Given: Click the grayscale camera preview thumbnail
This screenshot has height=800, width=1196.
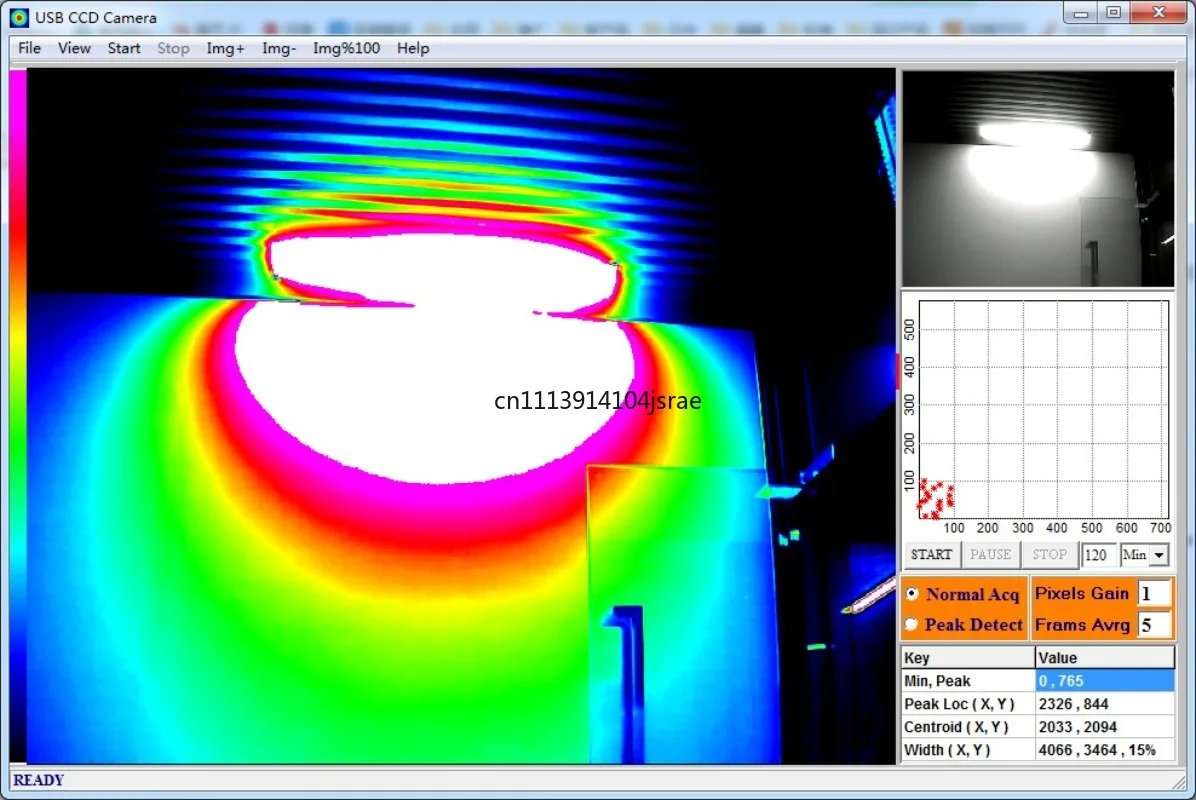Looking at the screenshot, I should pyautogui.click(x=1038, y=178).
